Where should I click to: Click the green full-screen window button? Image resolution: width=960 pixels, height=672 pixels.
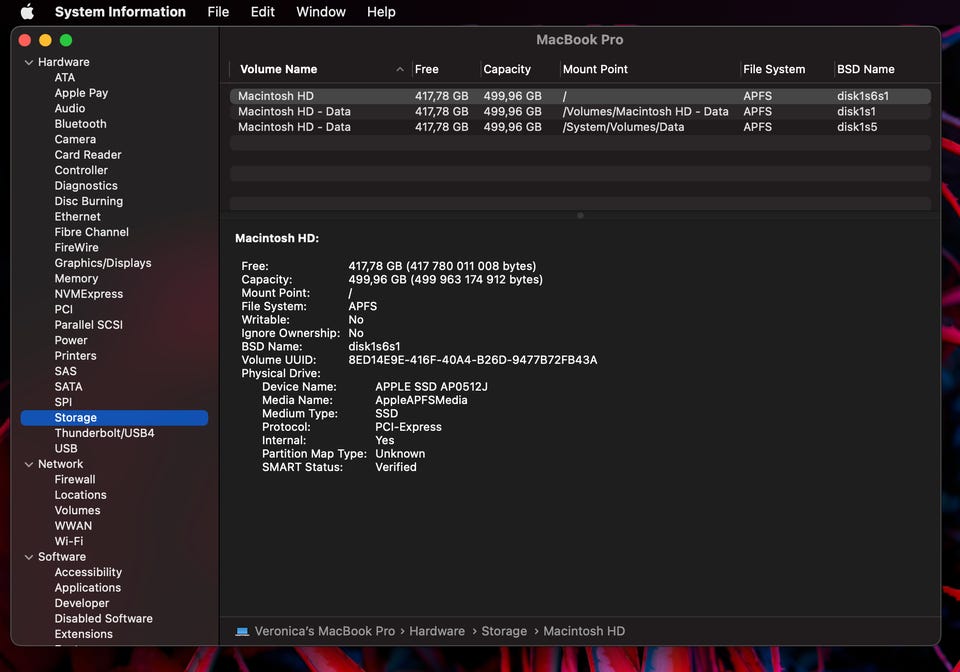coord(66,40)
